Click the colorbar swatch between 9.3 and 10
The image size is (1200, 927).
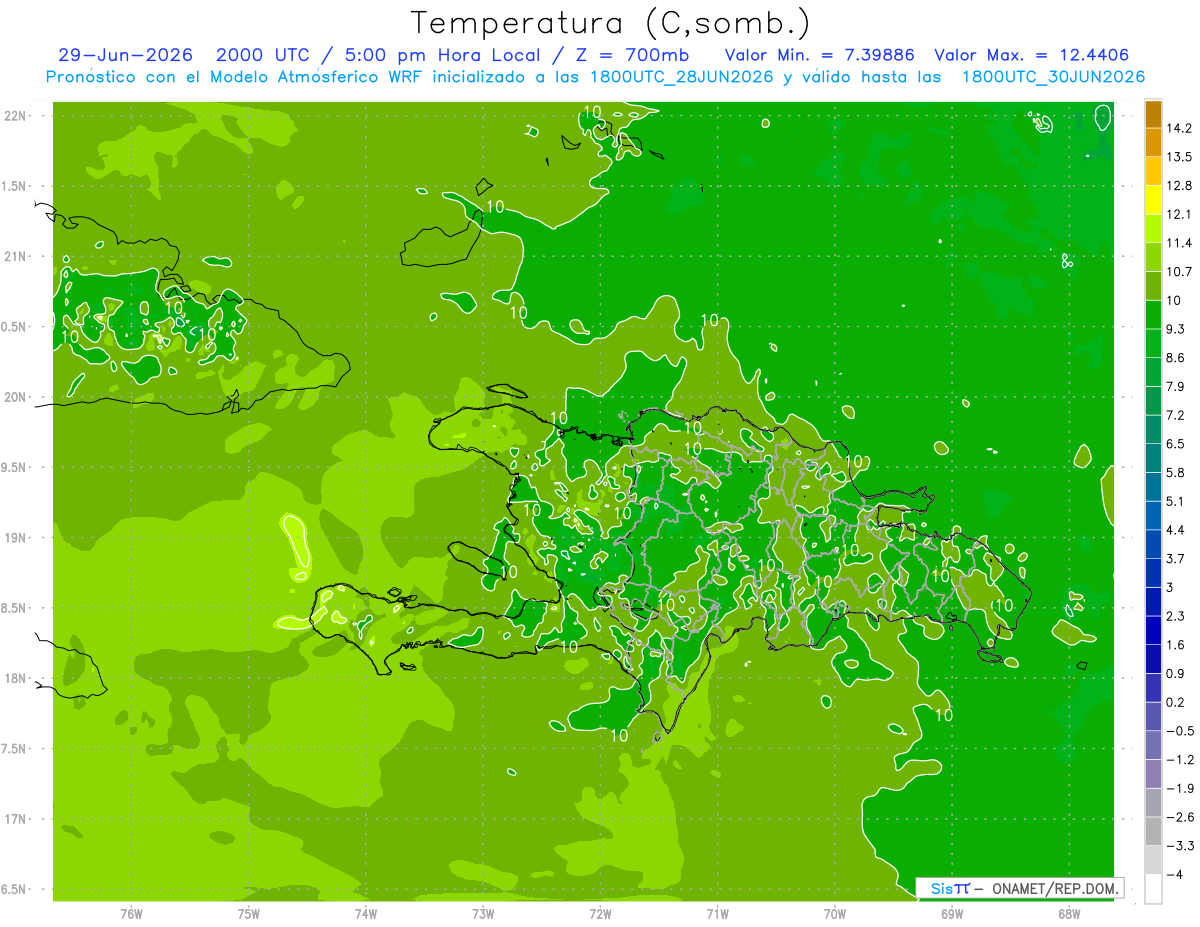click(1153, 315)
